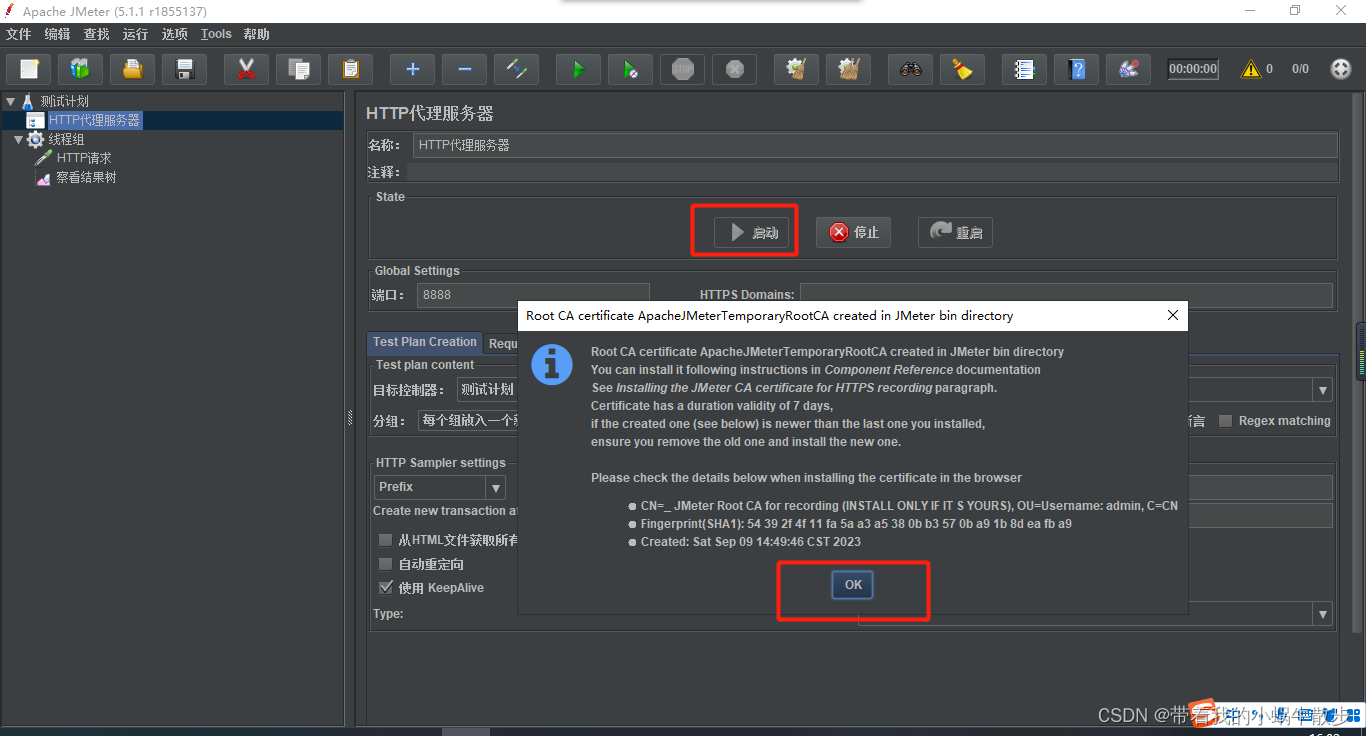
Task: Open the 目标控制器 dropdown arrow
Action: point(1323,390)
